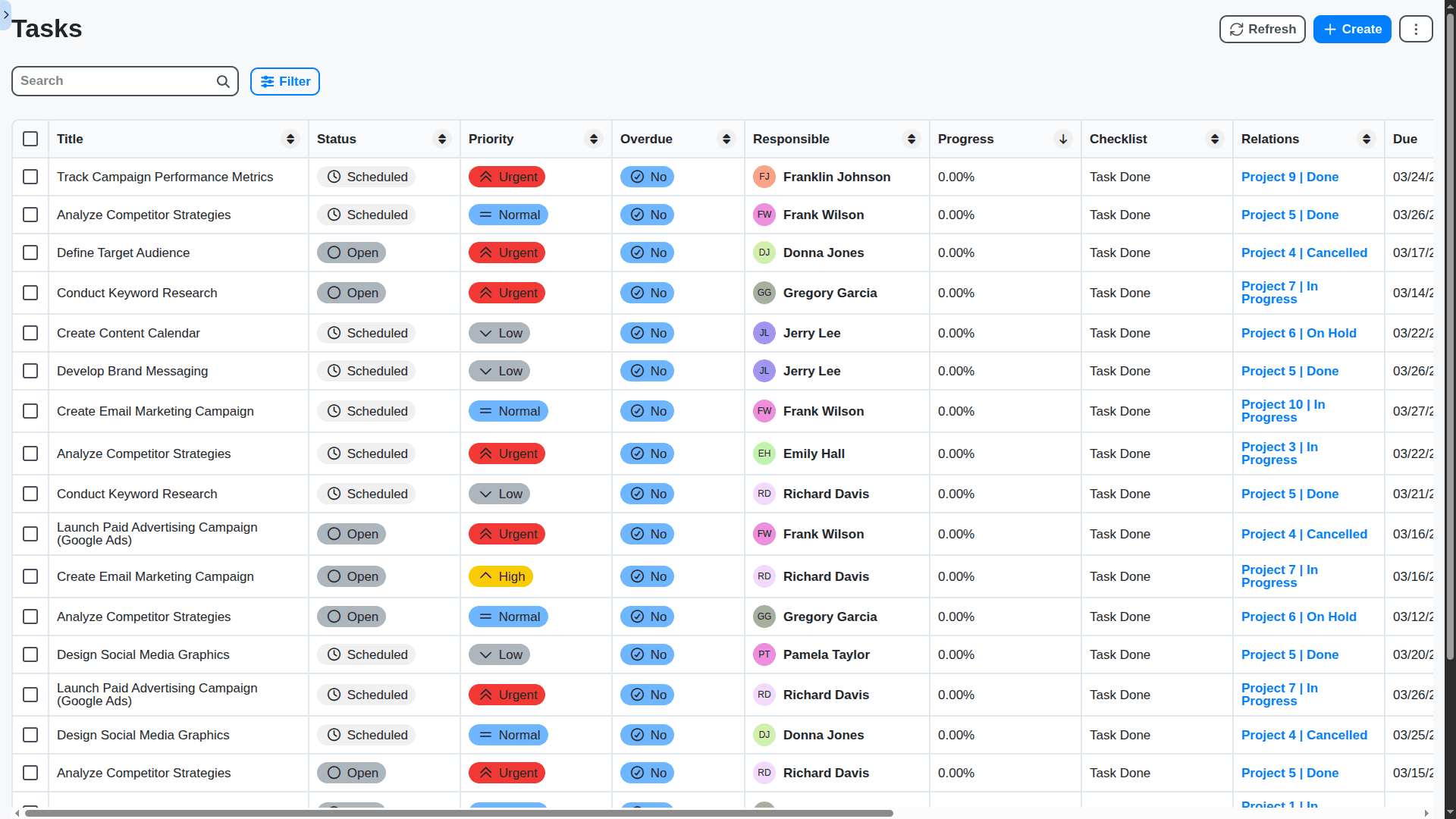This screenshot has height=819, width=1456.
Task: Open the Project 6 | On Hold relation link
Action: [x=1298, y=333]
